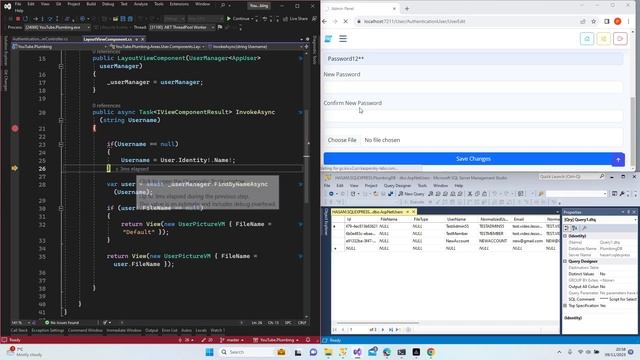Open File Explorer from the taskbar
This screenshot has height=360, width=640.
click(328, 352)
